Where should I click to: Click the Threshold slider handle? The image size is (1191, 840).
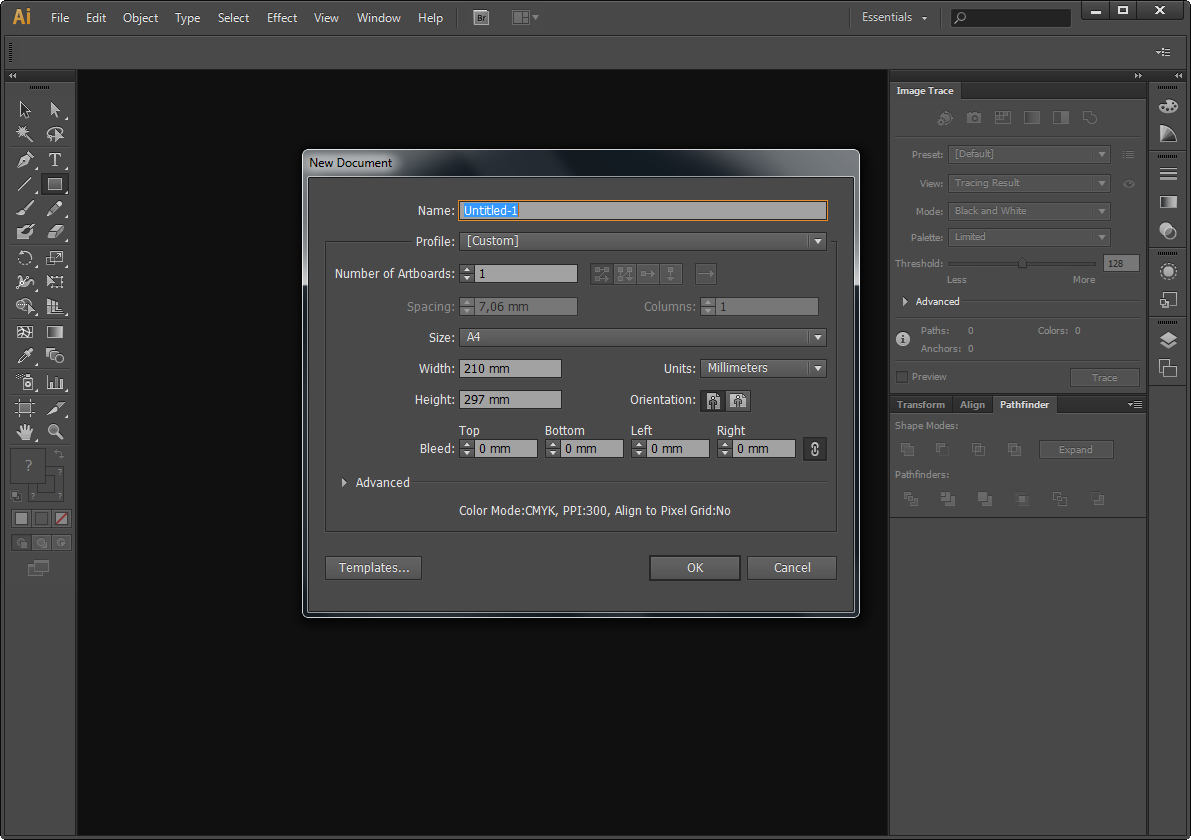1022,264
